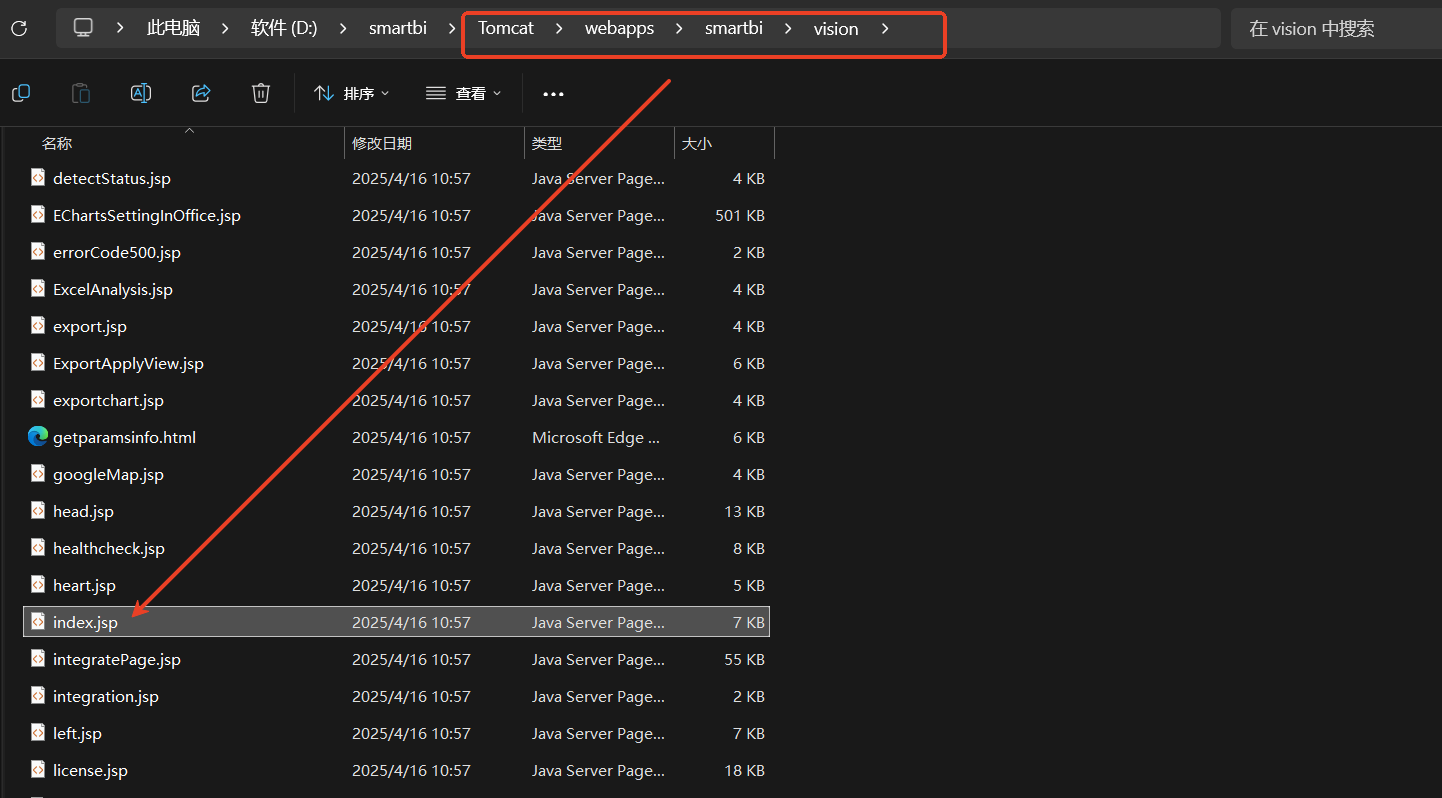Select the file name getparamsinfo.html

coord(124,437)
